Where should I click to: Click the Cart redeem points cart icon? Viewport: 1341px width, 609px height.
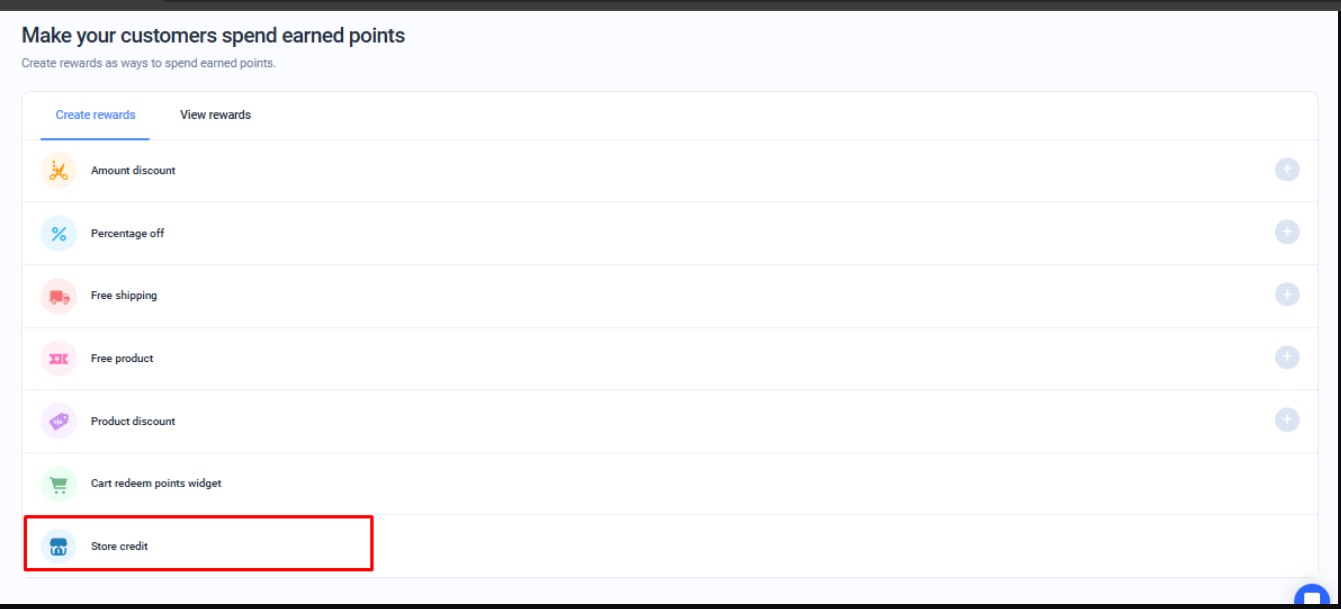click(58, 484)
